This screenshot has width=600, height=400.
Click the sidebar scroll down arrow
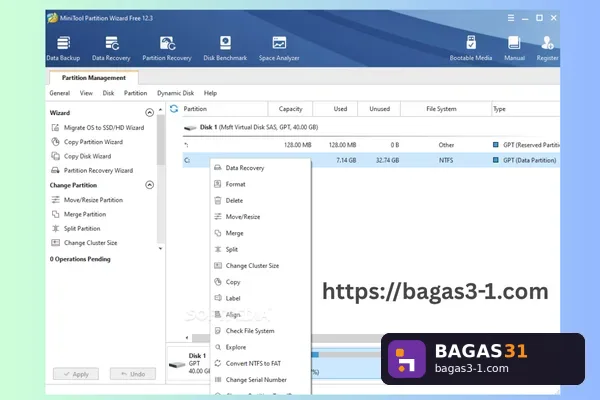click(161, 248)
